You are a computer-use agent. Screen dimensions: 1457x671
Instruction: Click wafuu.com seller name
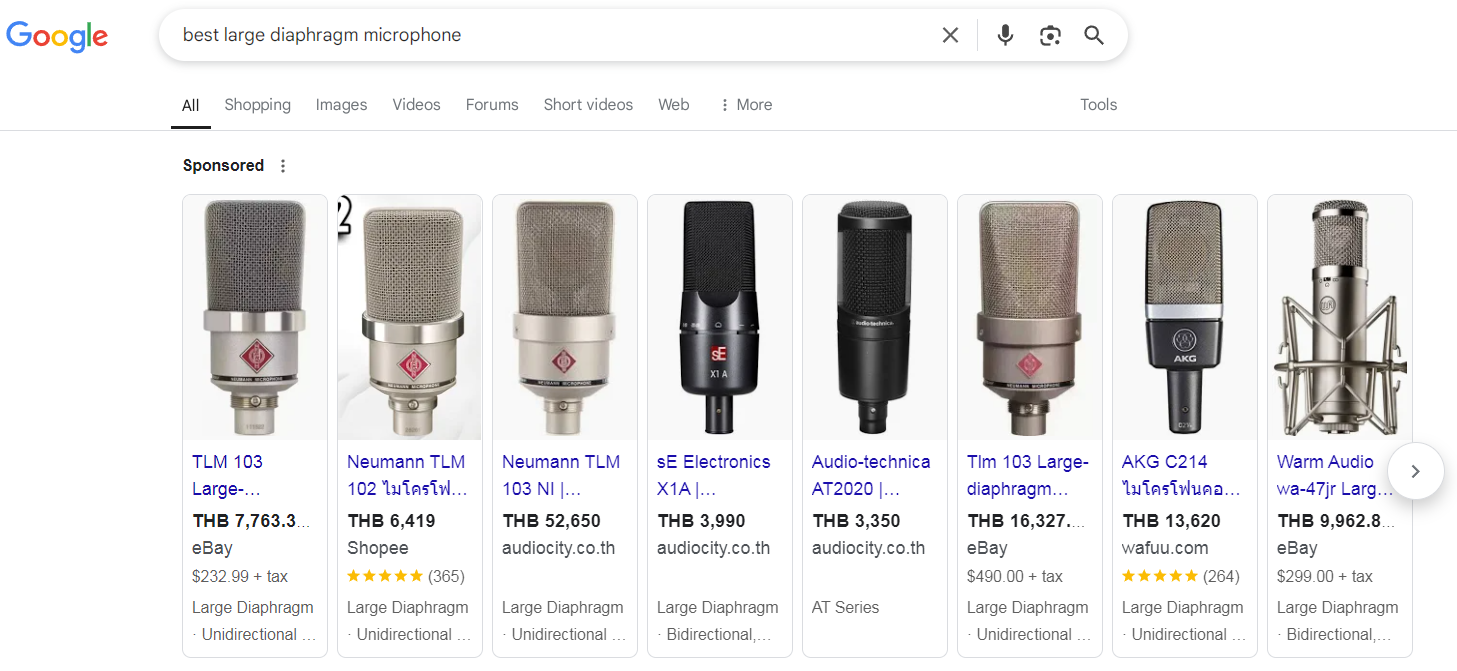click(1165, 548)
